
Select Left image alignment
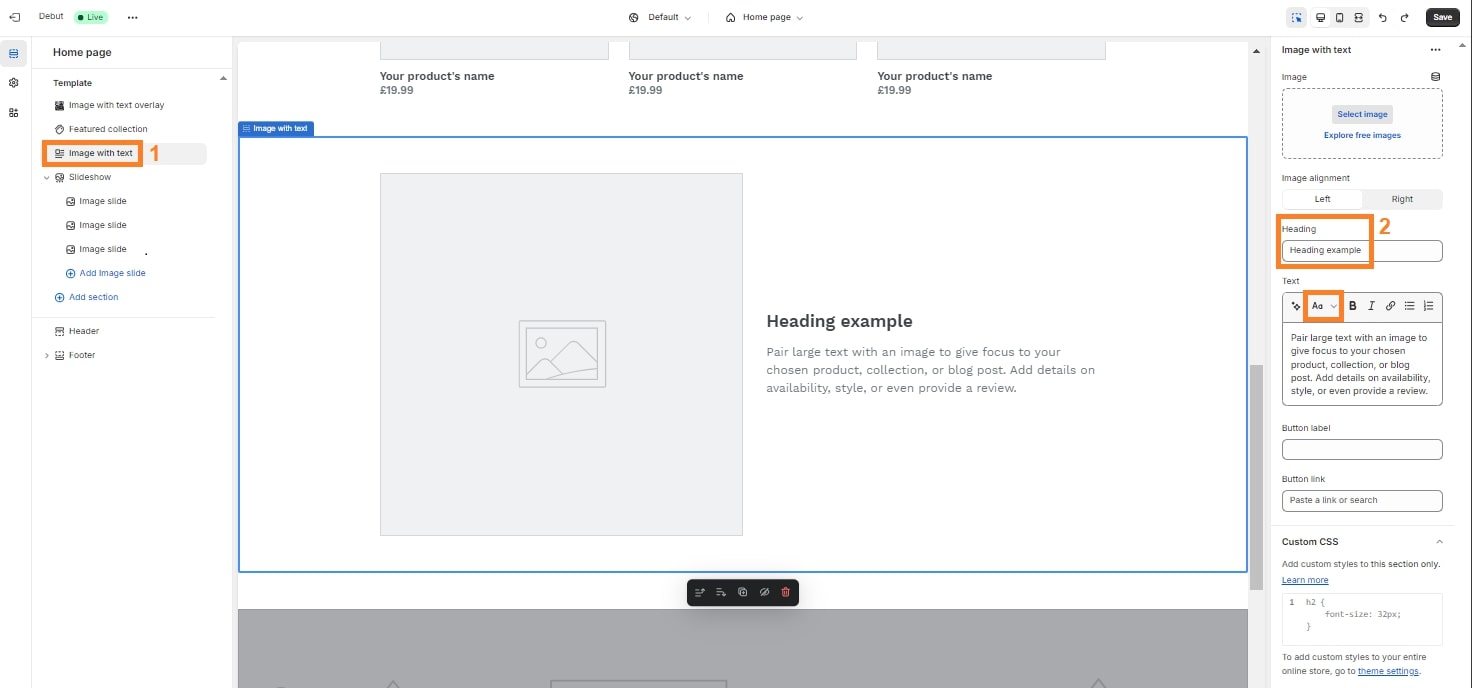pos(1322,199)
